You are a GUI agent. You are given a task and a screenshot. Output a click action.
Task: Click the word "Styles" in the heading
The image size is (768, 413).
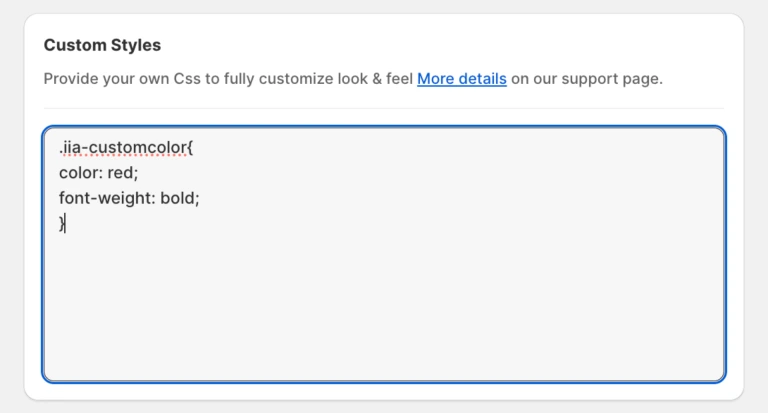pos(137,45)
